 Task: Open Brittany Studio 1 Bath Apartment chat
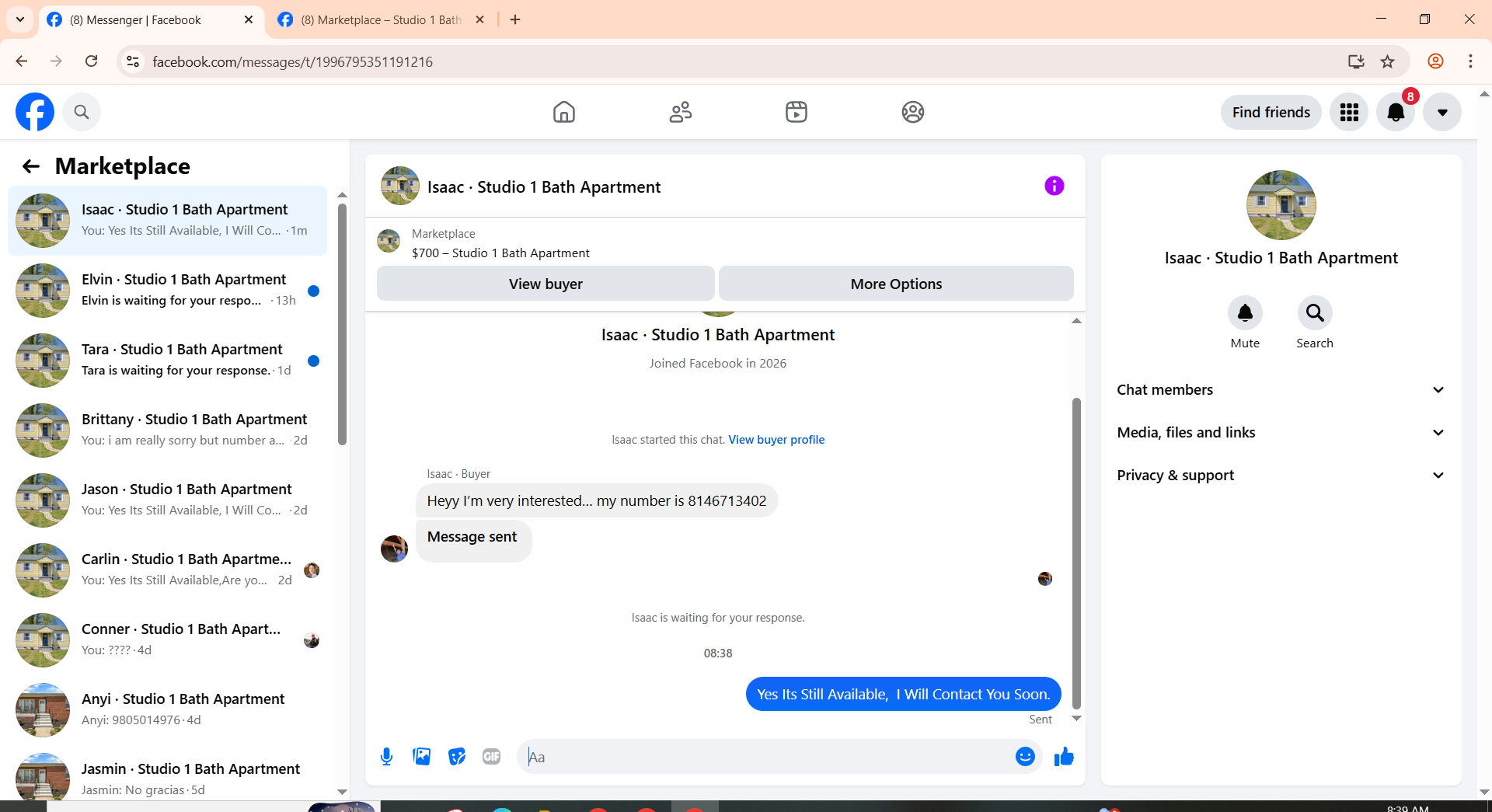click(x=167, y=430)
